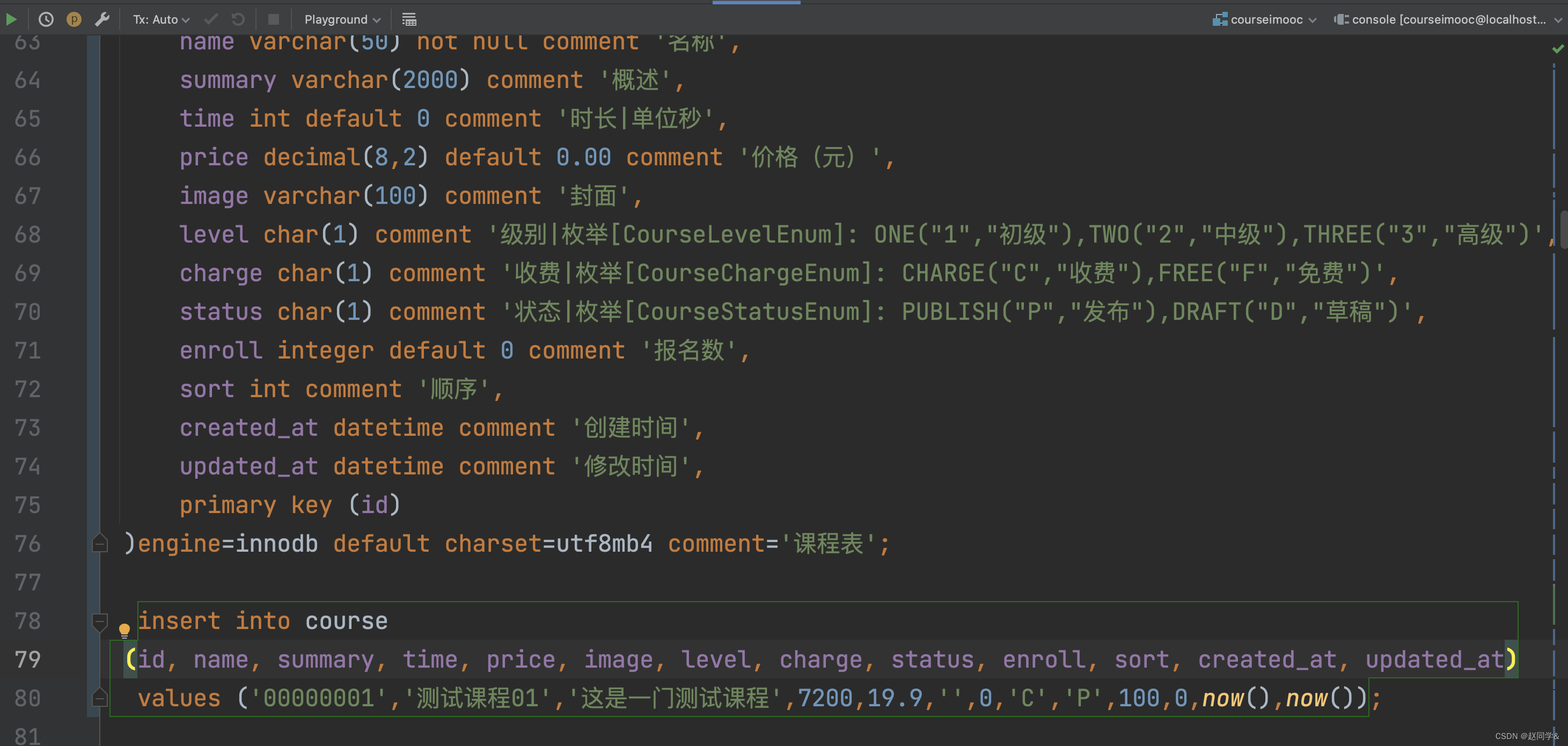1568x746 pixels.
Task: Open console settings wrench icon
Action: tap(102, 19)
